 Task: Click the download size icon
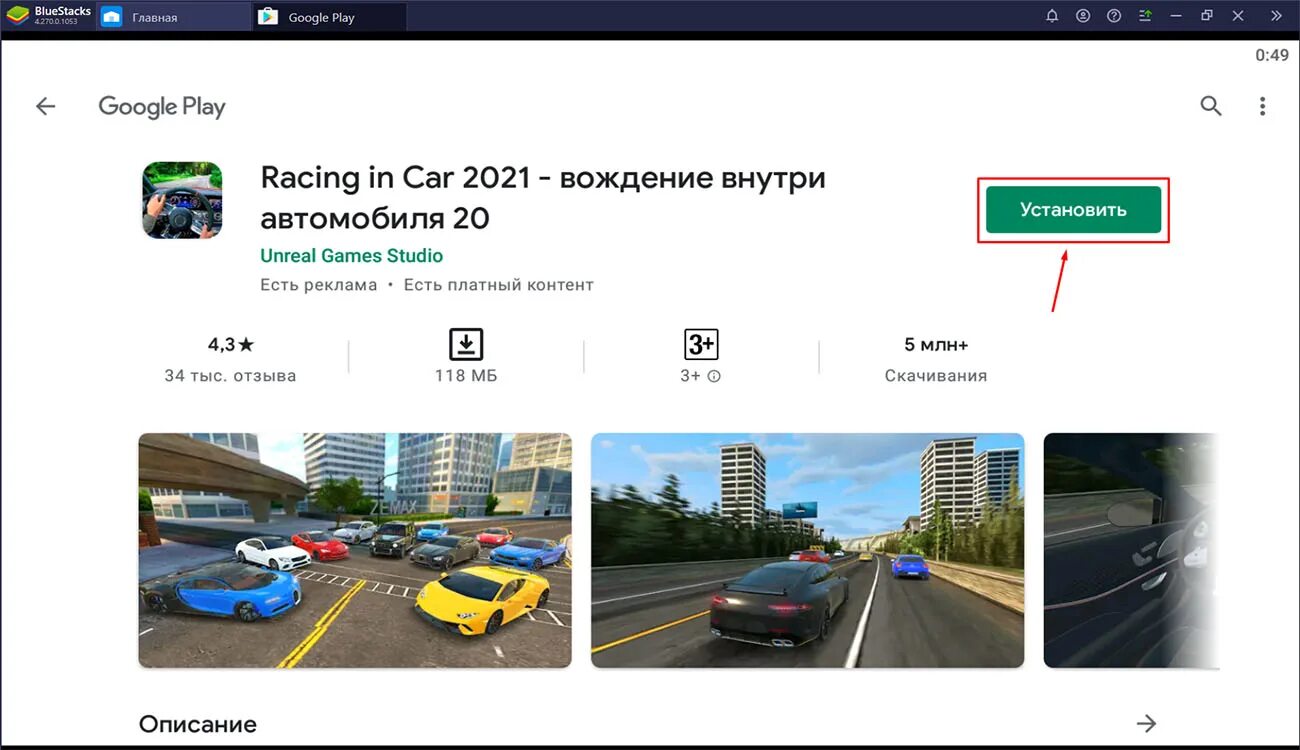466,344
